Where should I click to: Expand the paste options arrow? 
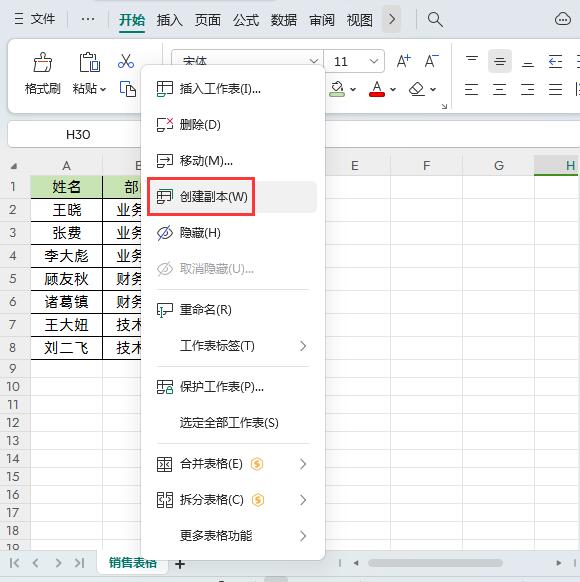click(103, 89)
